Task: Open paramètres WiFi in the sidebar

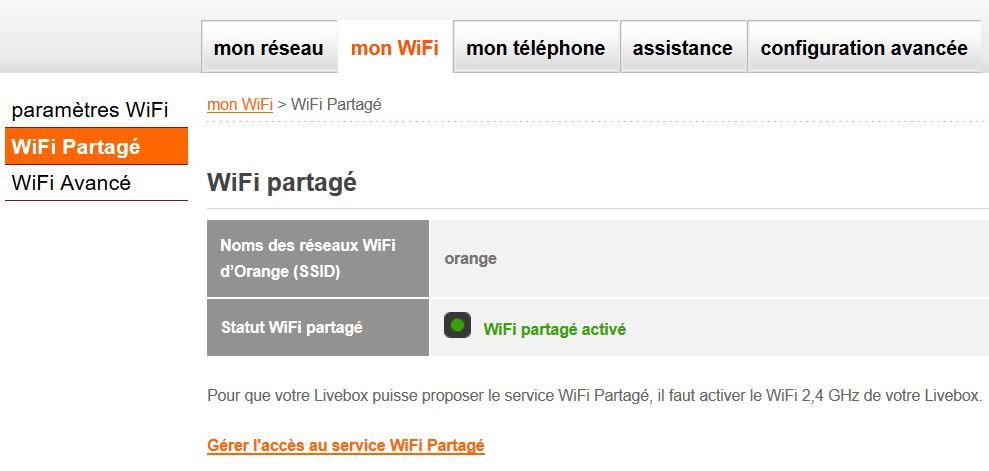Action: coord(90,109)
